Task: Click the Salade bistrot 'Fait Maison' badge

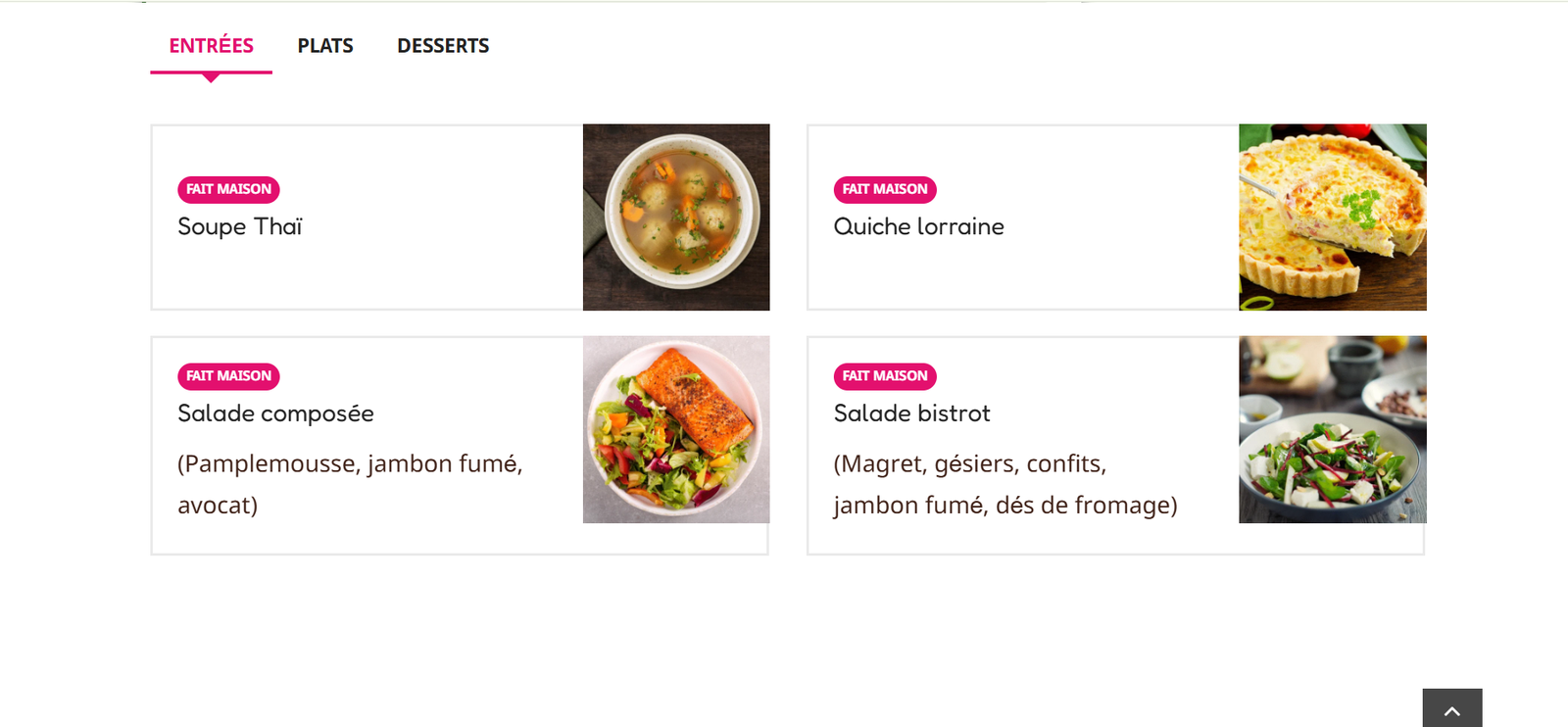Action: (884, 376)
